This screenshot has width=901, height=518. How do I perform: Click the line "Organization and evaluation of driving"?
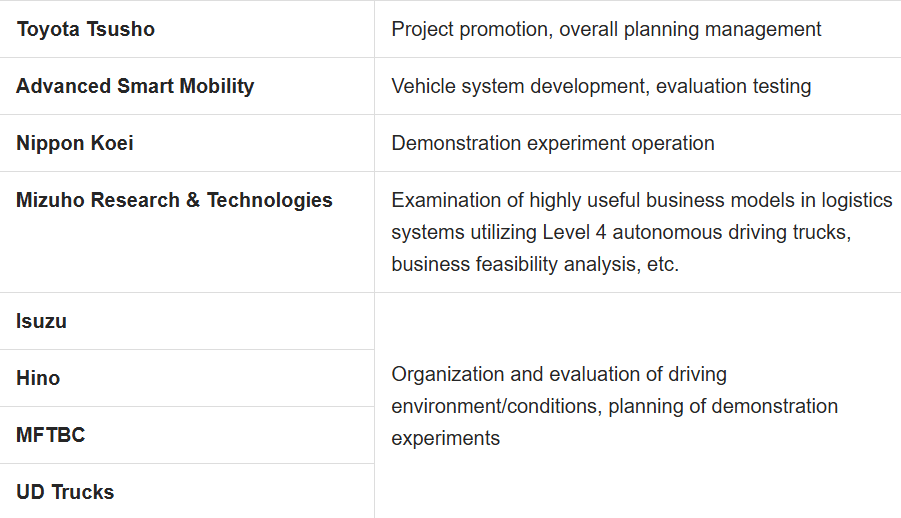pos(559,374)
